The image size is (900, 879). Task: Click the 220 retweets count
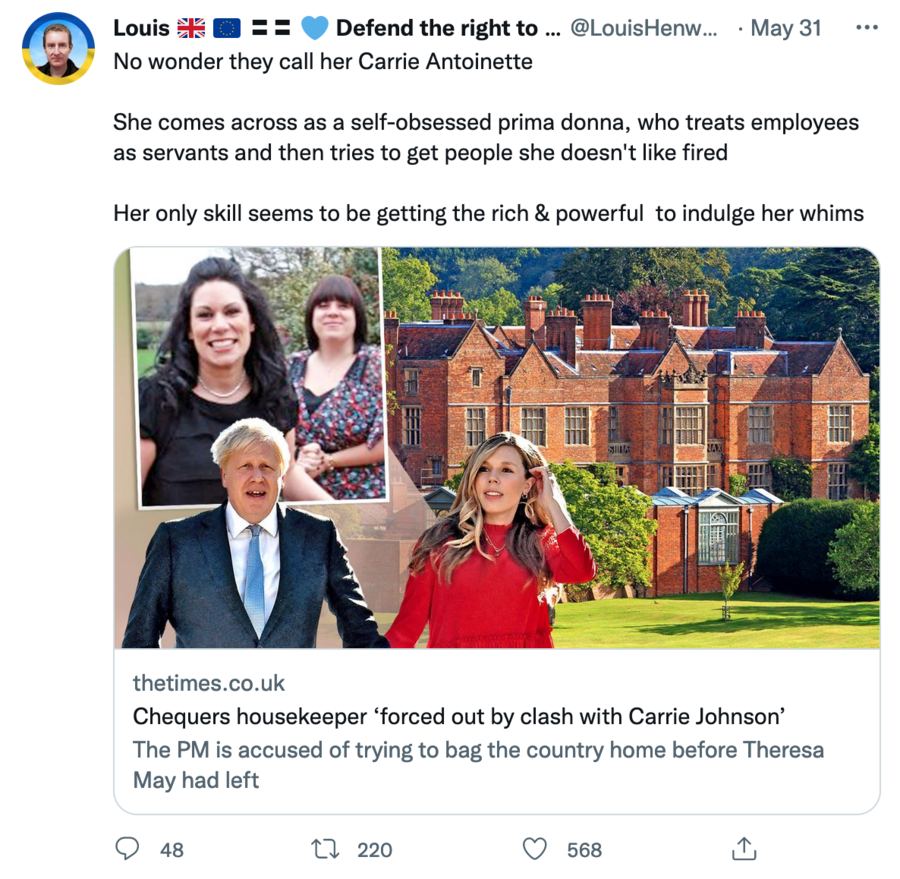click(x=375, y=850)
